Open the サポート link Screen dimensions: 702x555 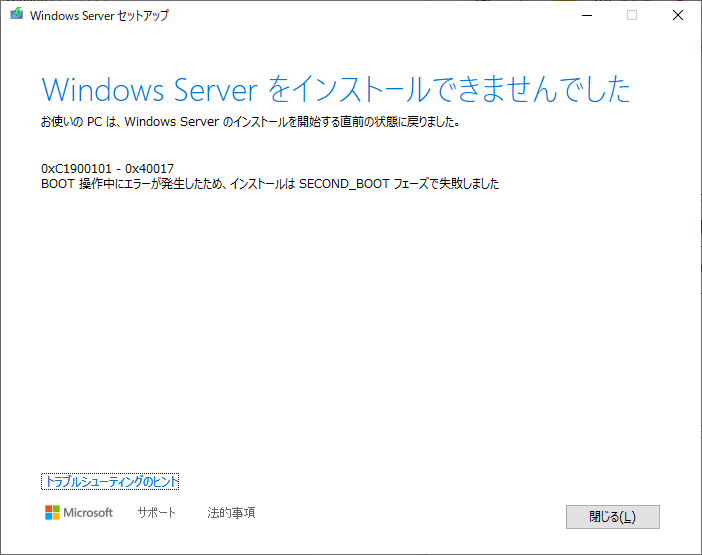pyautogui.click(x=156, y=512)
